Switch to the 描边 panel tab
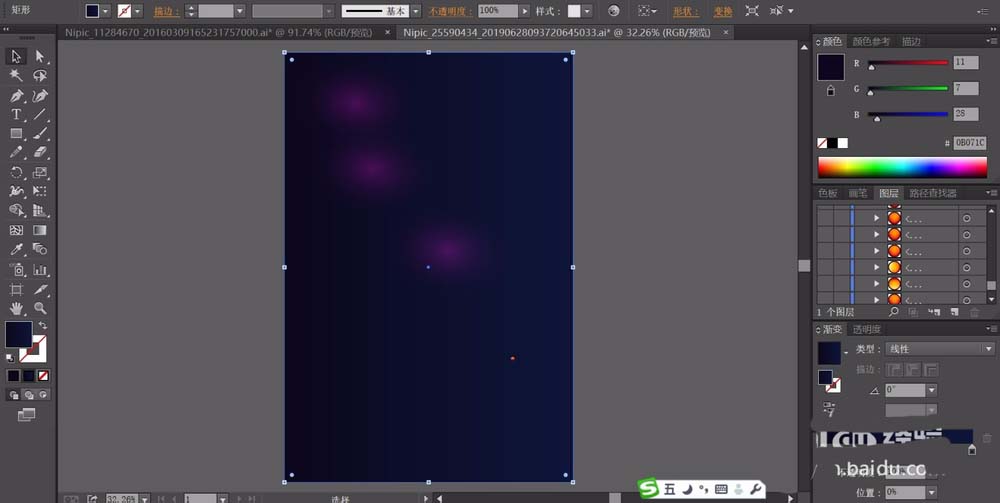This screenshot has height=503, width=1000. click(x=911, y=41)
